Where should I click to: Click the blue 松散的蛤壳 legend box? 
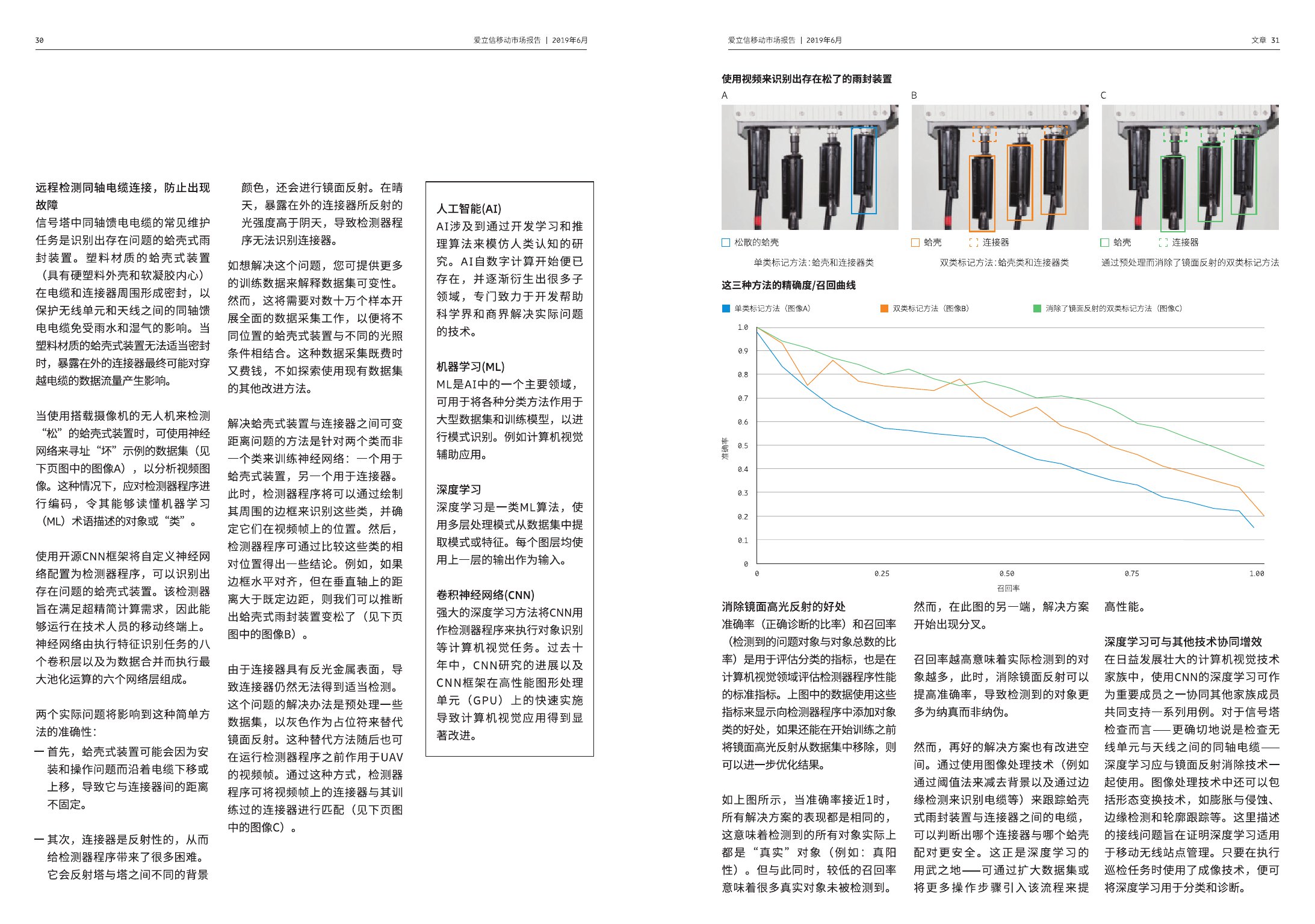tap(726, 243)
